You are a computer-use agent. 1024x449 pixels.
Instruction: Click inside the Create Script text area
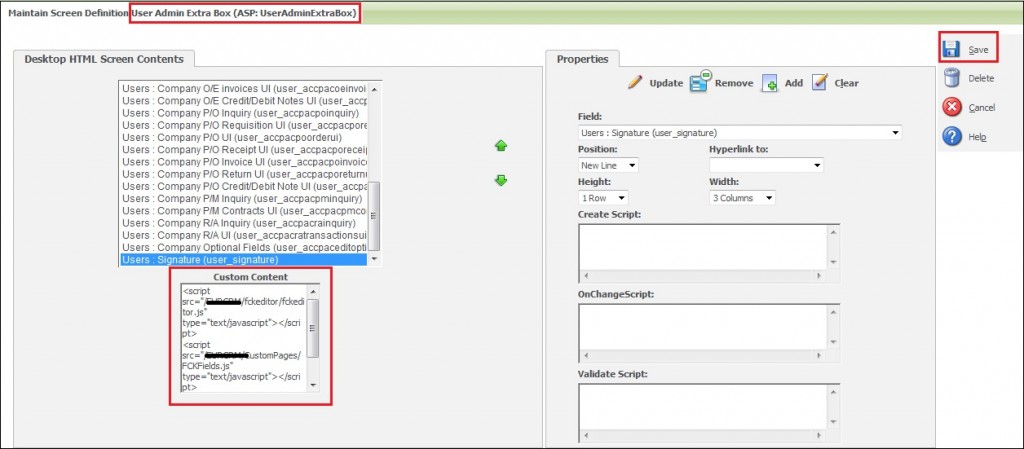click(702, 245)
